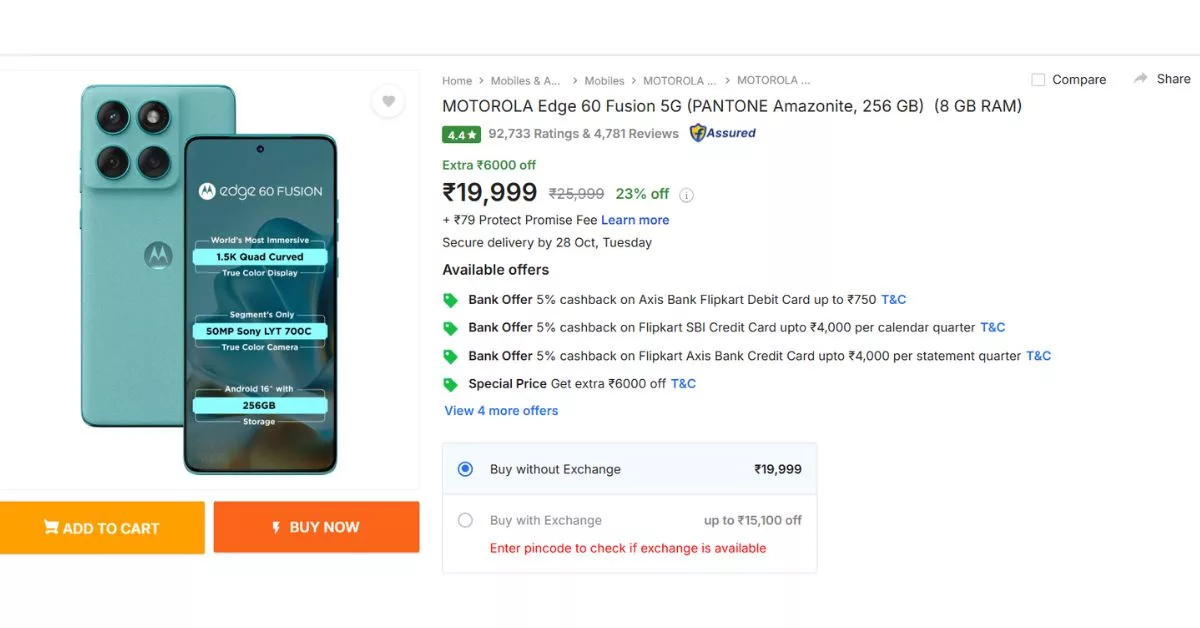Add product to wishlist via heart icon

(388, 101)
